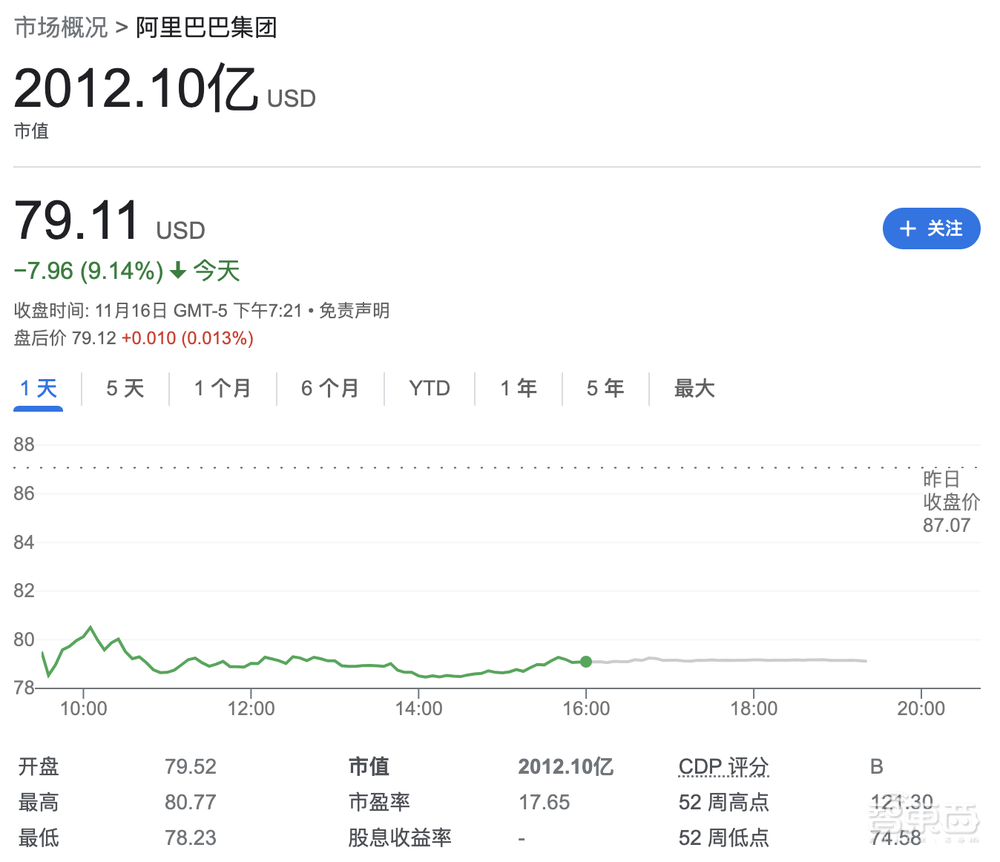
Task: Select the 5年 range tab
Action: click(x=604, y=388)
